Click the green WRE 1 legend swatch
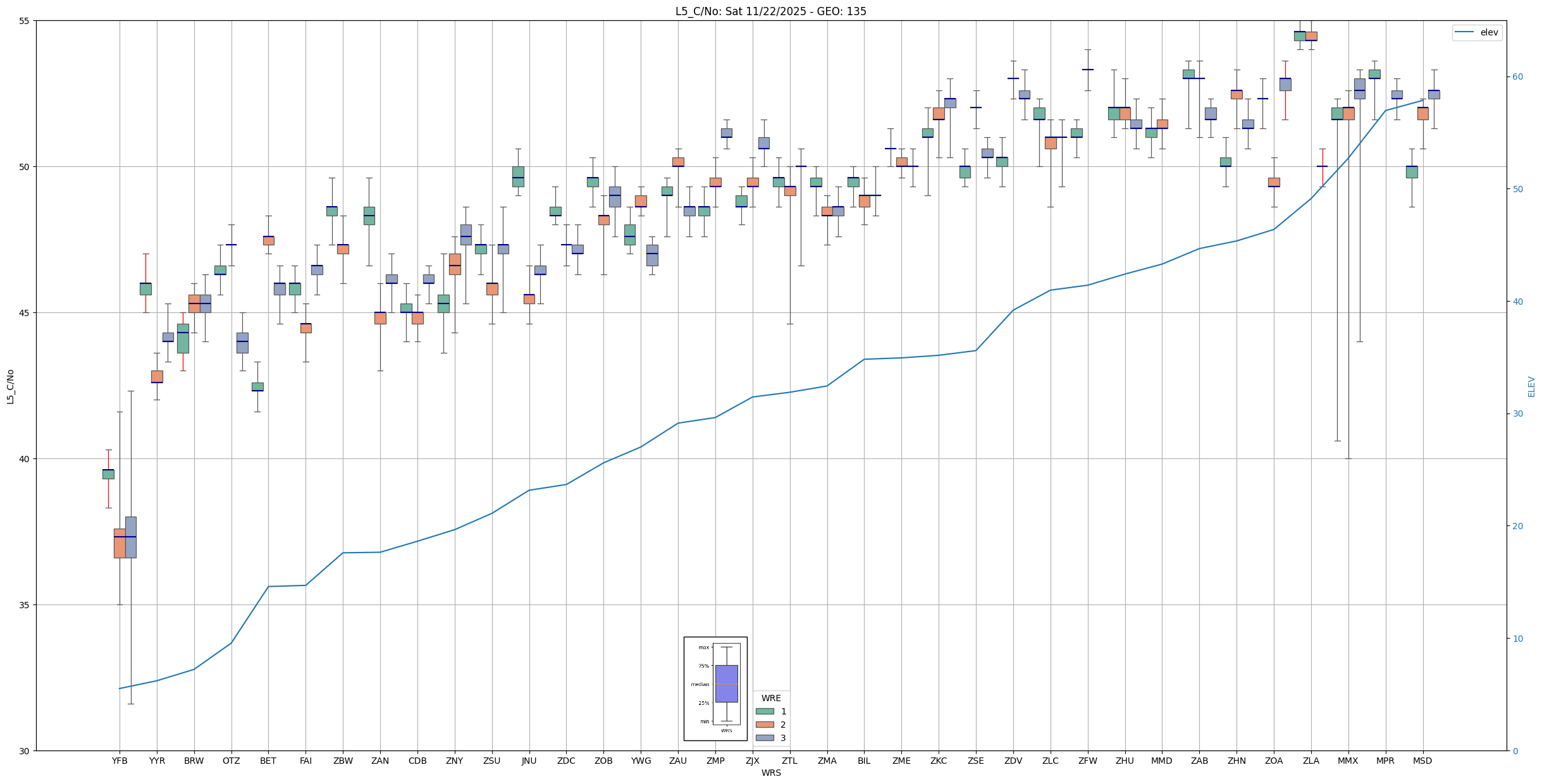 pyautogui.click(x=765, y=711)
